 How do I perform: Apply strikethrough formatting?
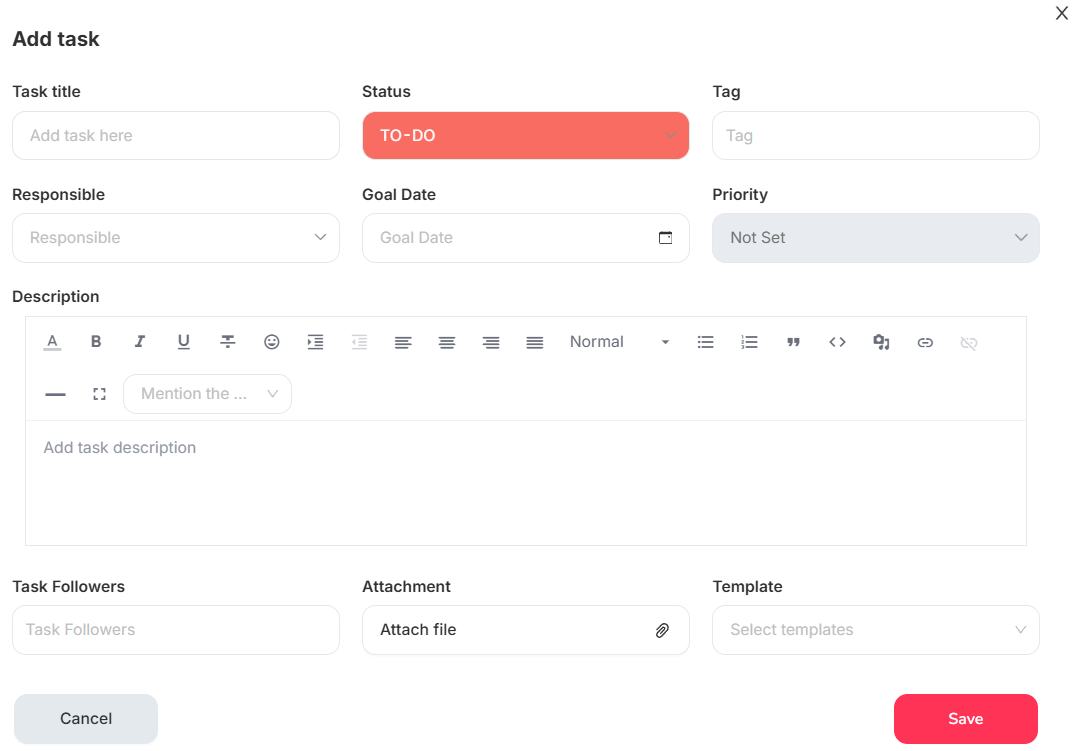228,341
